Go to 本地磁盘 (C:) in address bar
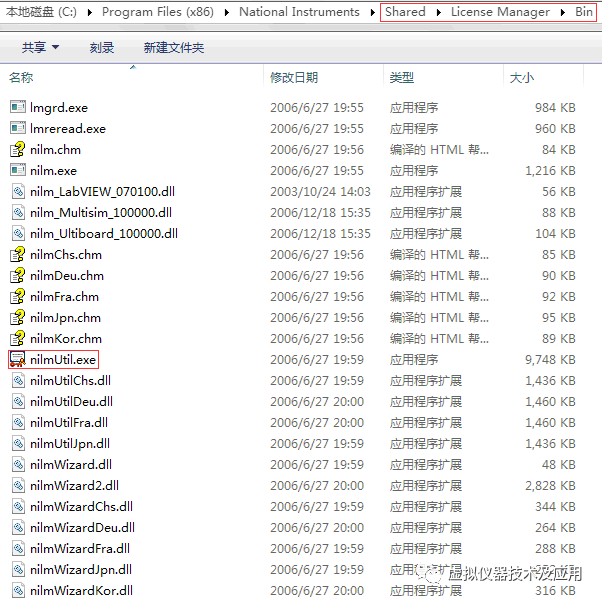Screen dimensions: 602x601 point(41,12)
